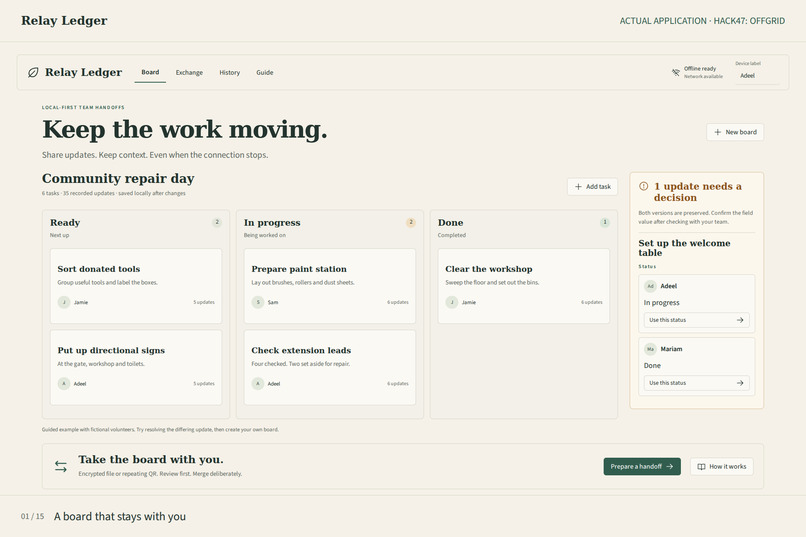Click the Add task button
Screen dimensions: 806x537
pos(592,187)
